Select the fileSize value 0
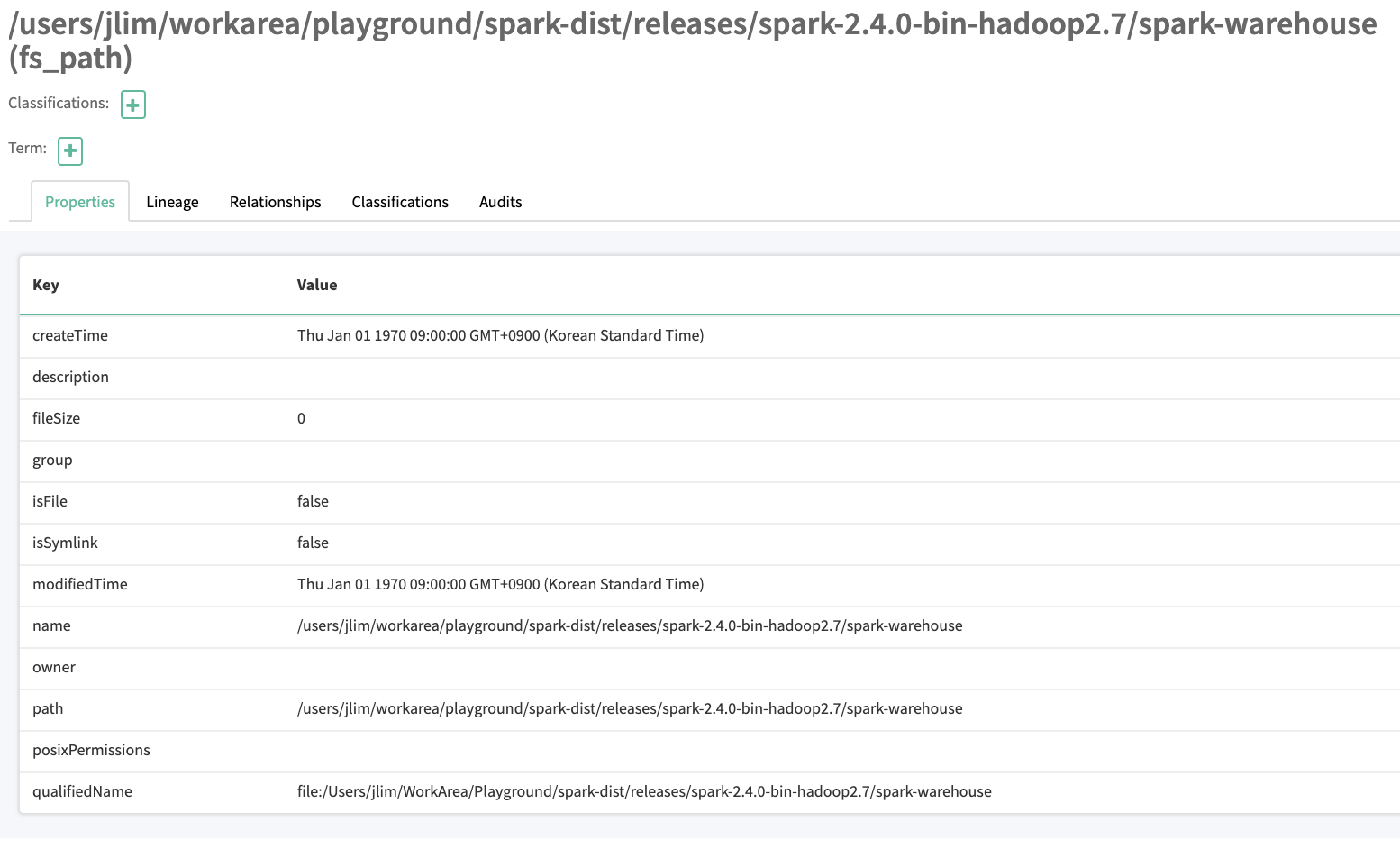This screenshot has width=1400, height=849. (x=301, y=418)
